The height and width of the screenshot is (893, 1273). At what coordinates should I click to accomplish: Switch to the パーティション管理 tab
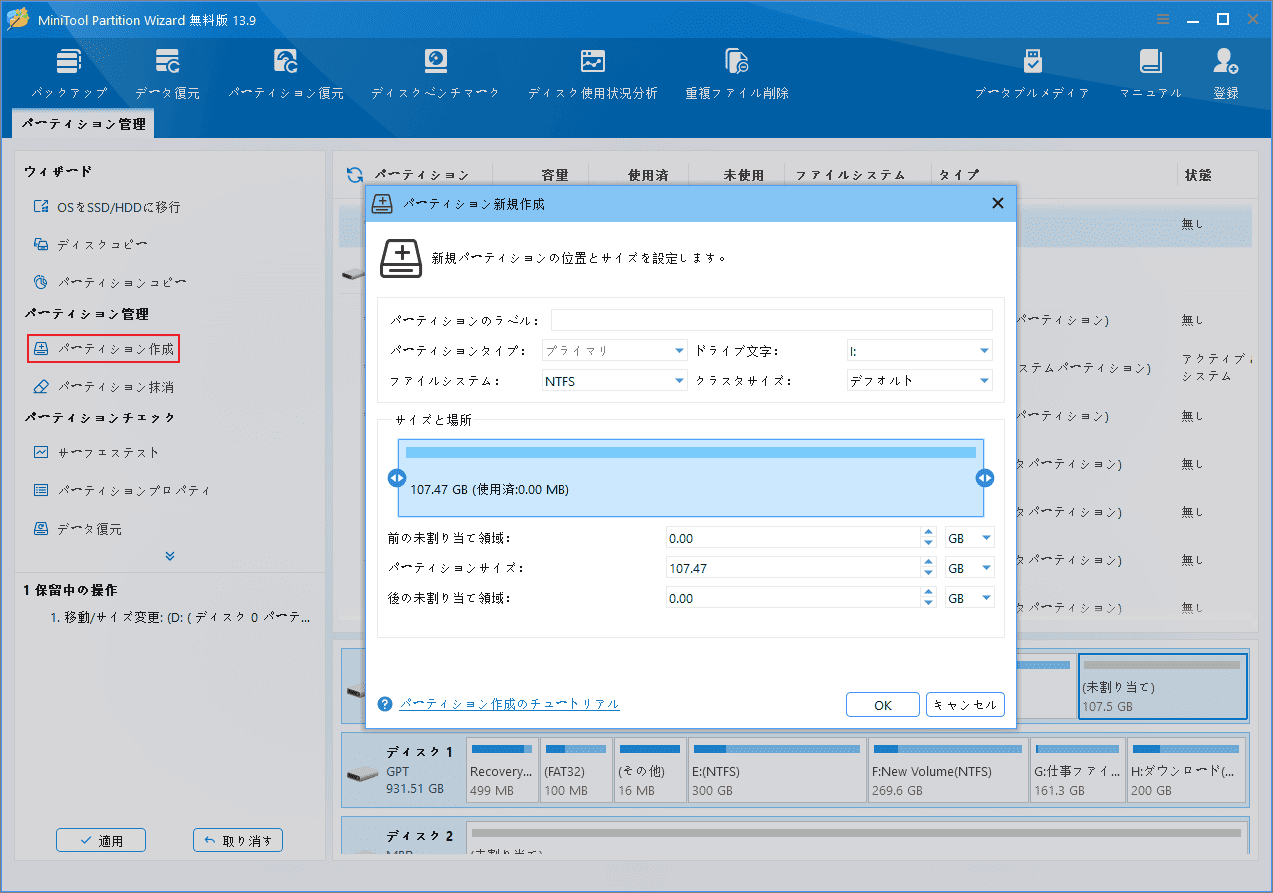84,124
